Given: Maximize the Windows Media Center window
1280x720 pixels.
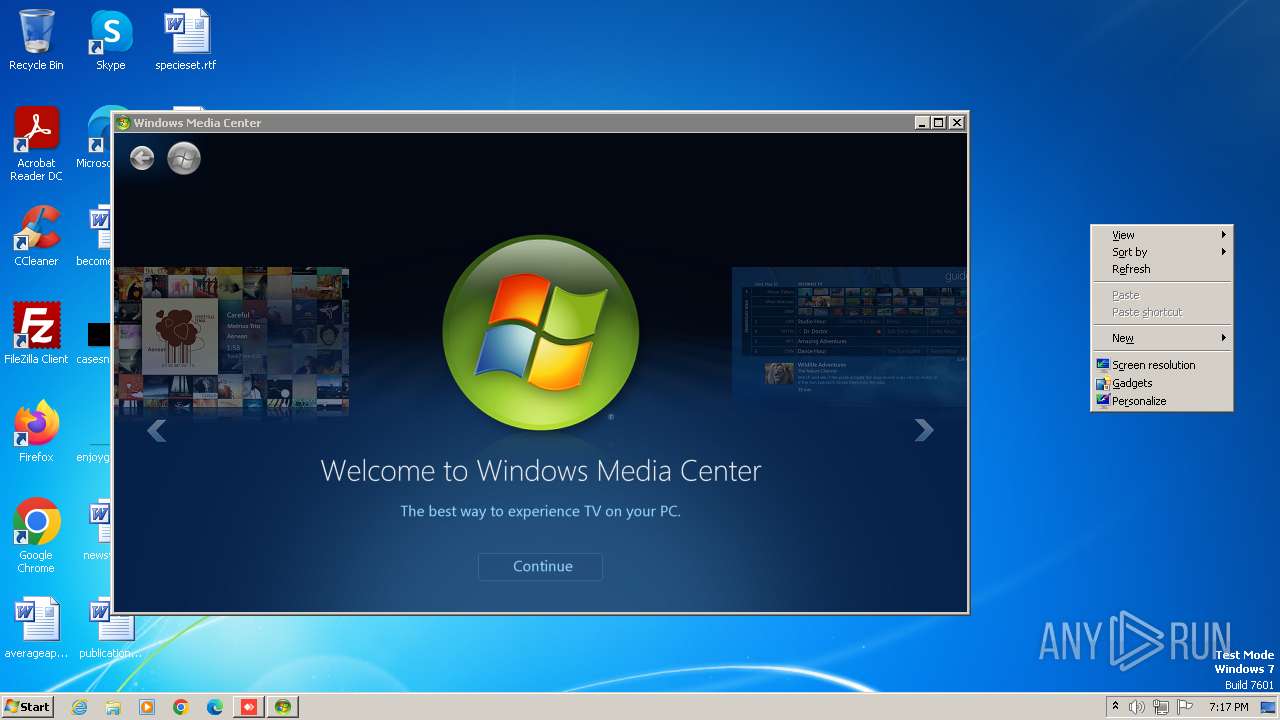Looking at the screenshot, I should pos(938,122).
